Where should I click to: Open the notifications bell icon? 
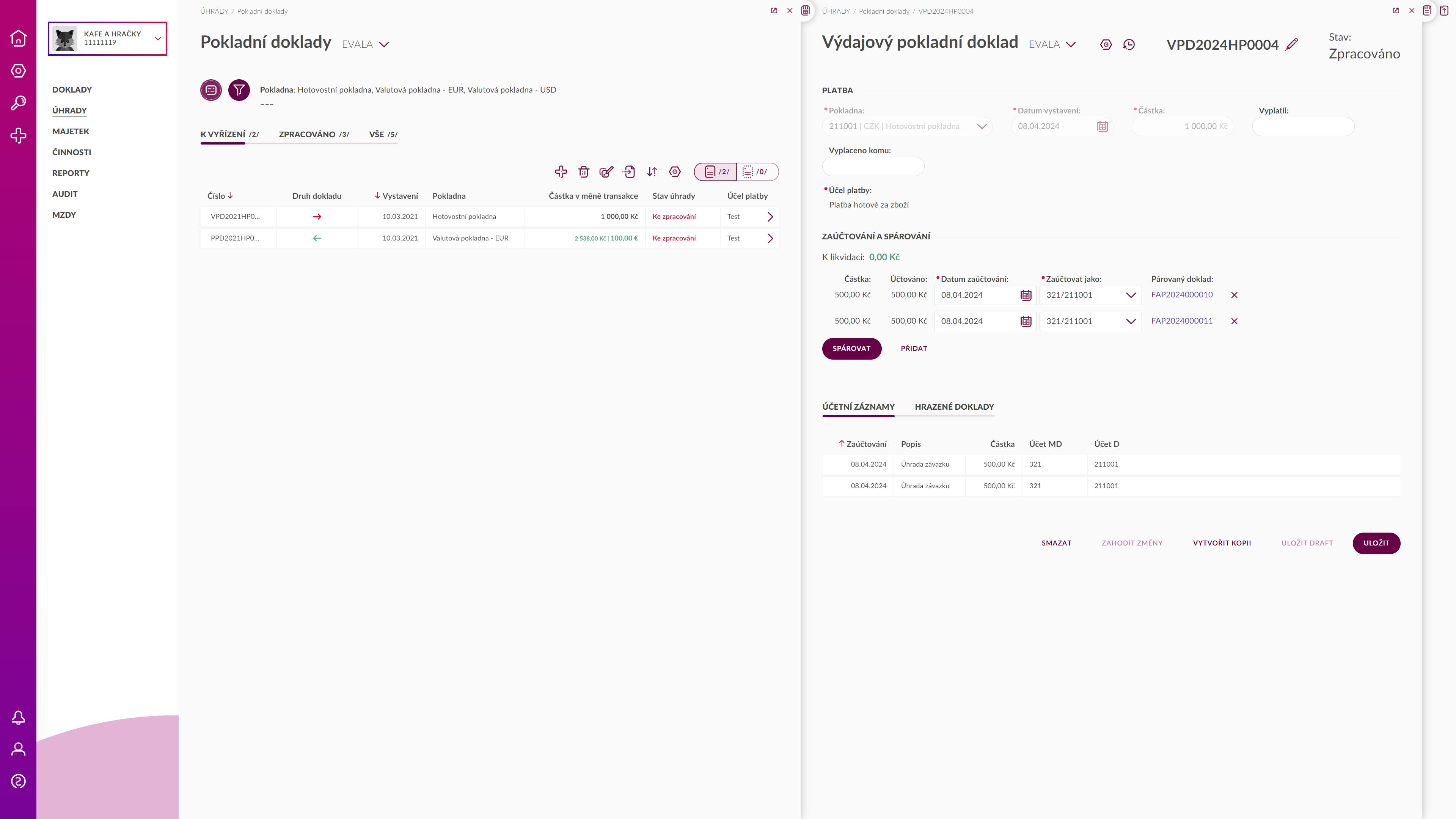click(x=18, y=717)
